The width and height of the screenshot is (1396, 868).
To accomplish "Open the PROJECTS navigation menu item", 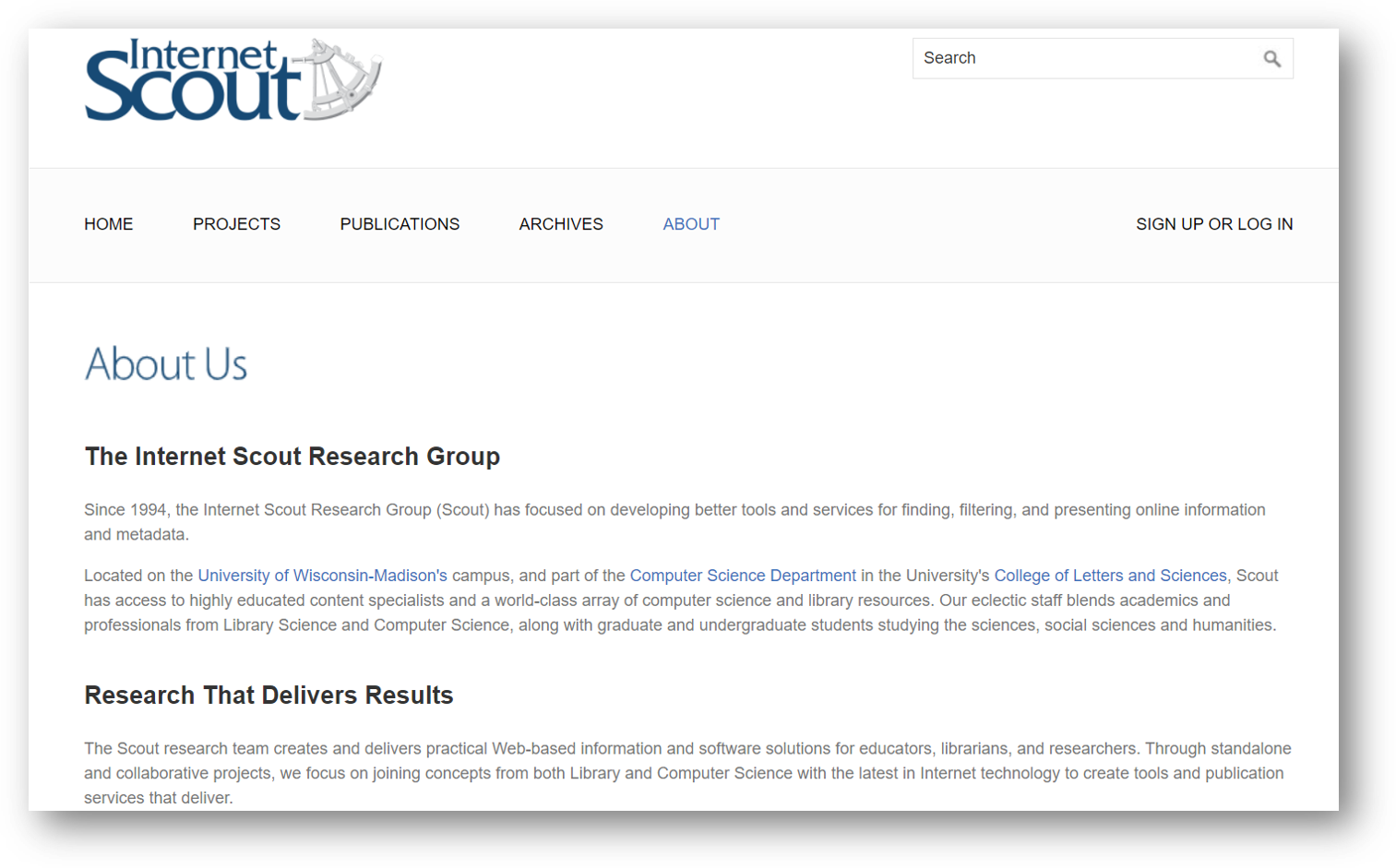I will (x=236, y=224).
